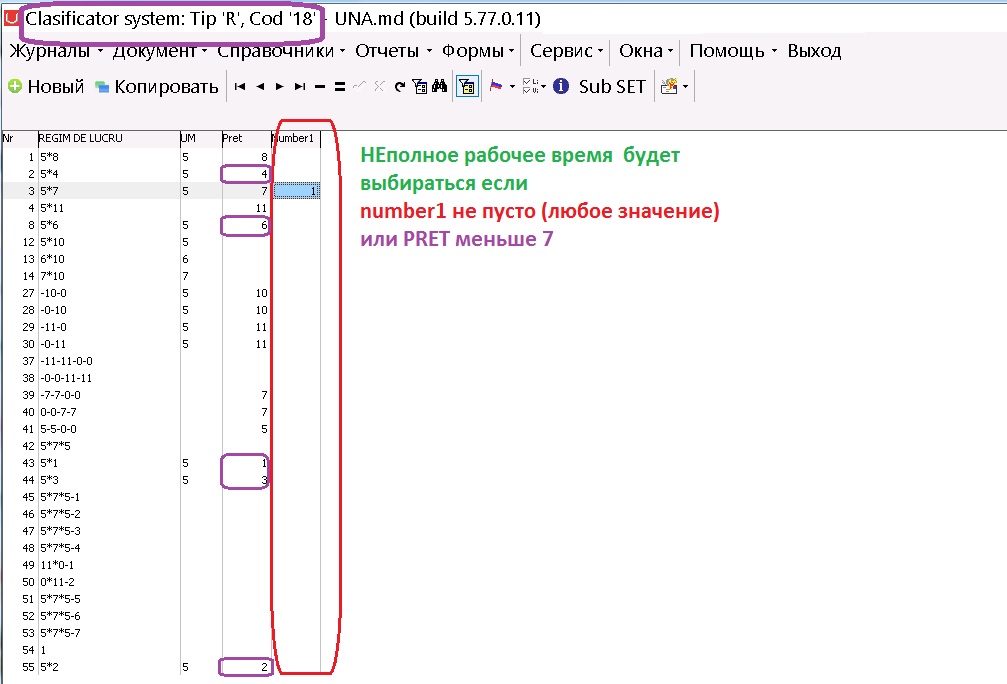Image resolution: width=1007 pixels, height=684 pixels.
Task: Refresh the table with the circular arrow icon
Action: pyautogui.click(x=399, y=87)
